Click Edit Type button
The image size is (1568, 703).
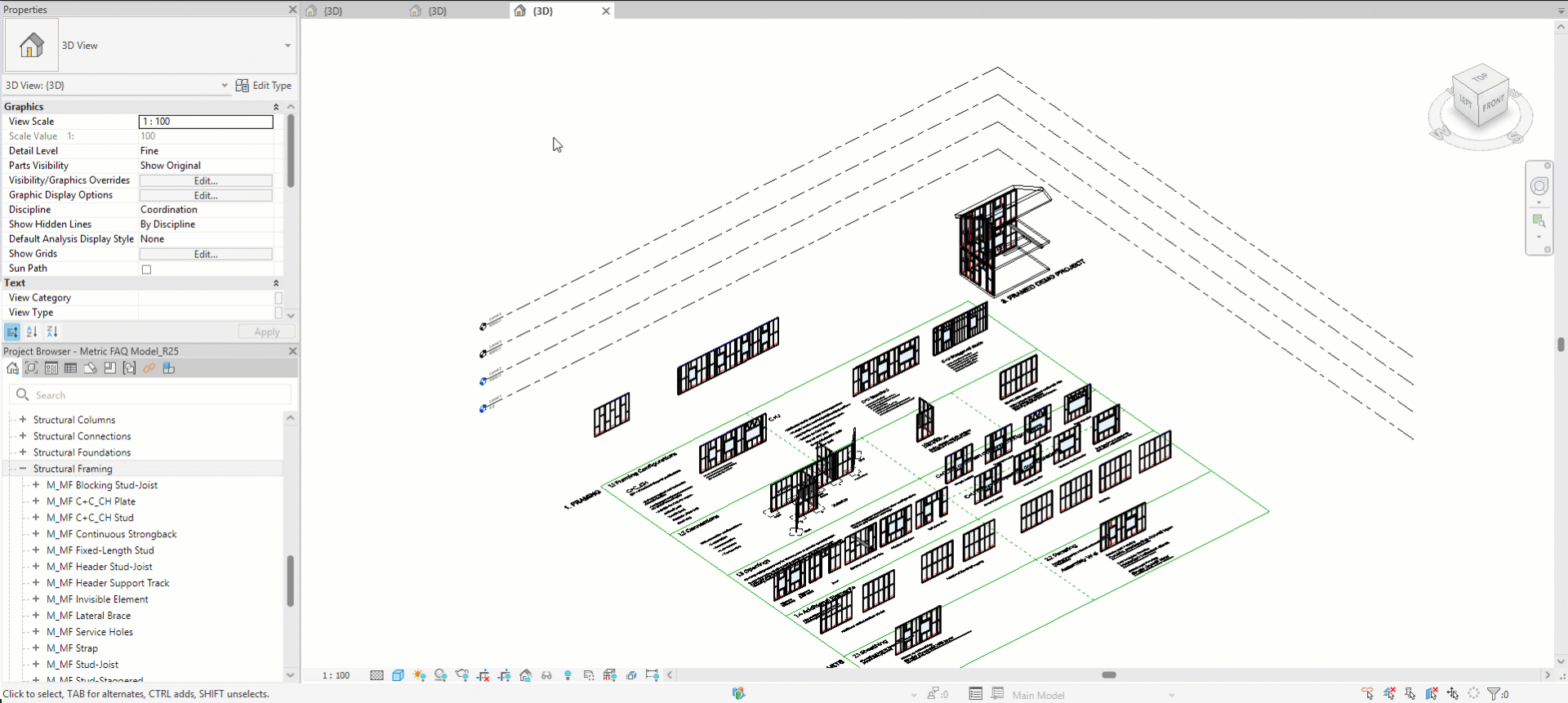coord(263,86)
